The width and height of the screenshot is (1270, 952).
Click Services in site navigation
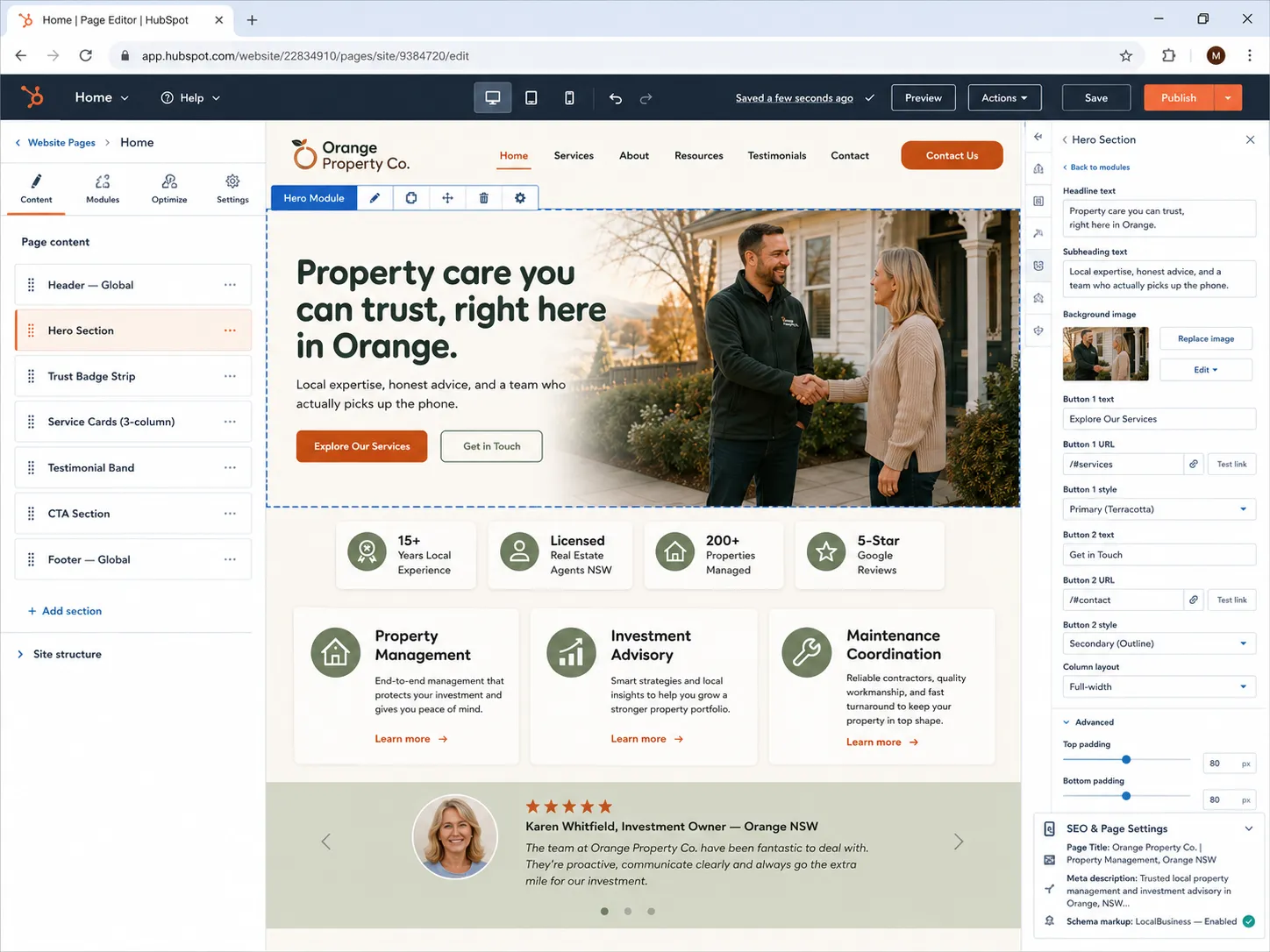click(x=574, y=155)
